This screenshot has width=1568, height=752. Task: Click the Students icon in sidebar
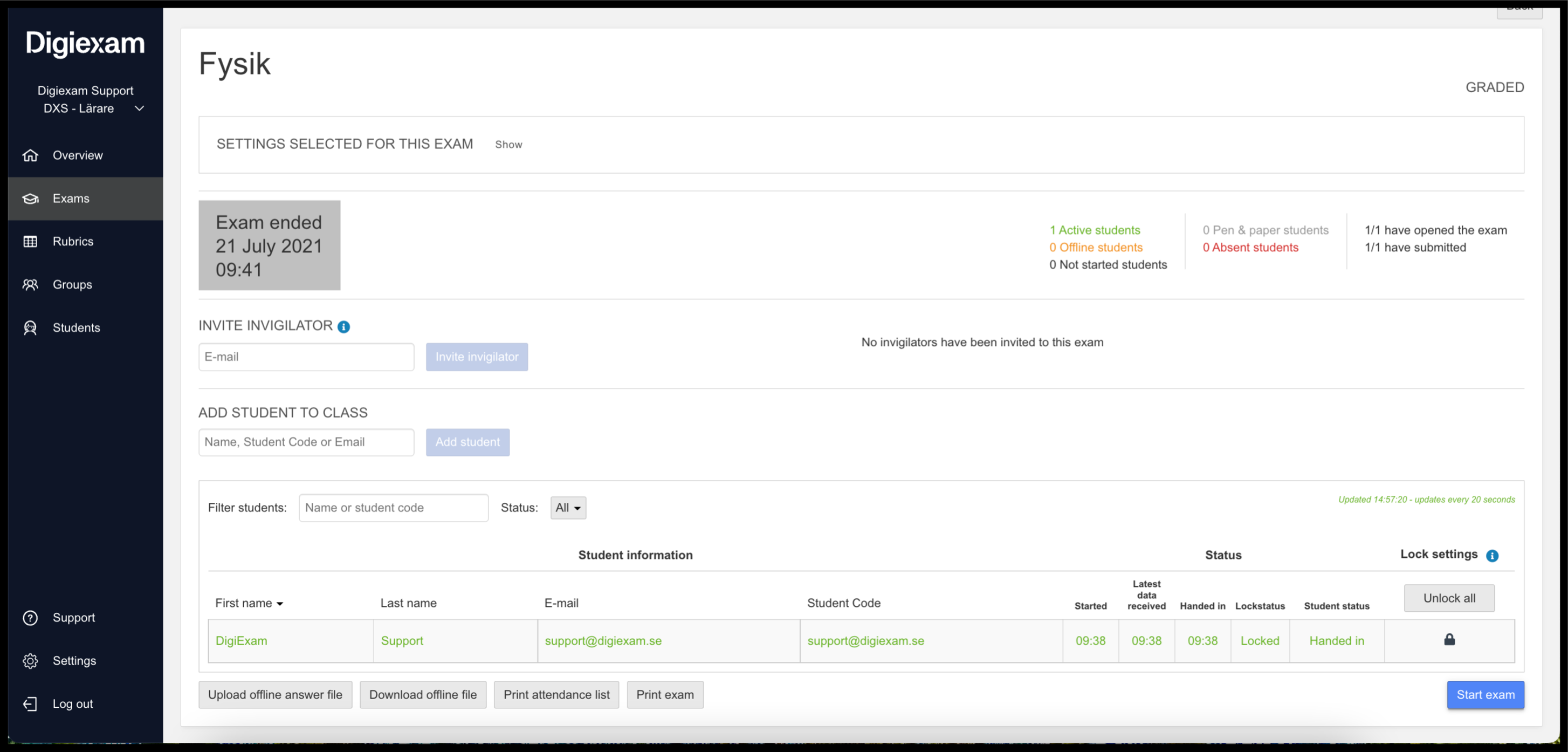pos(30,327)
